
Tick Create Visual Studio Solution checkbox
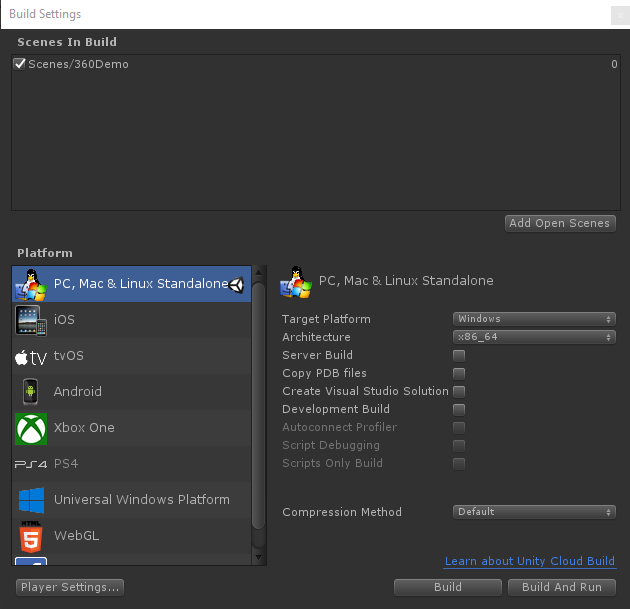point(459,391)
